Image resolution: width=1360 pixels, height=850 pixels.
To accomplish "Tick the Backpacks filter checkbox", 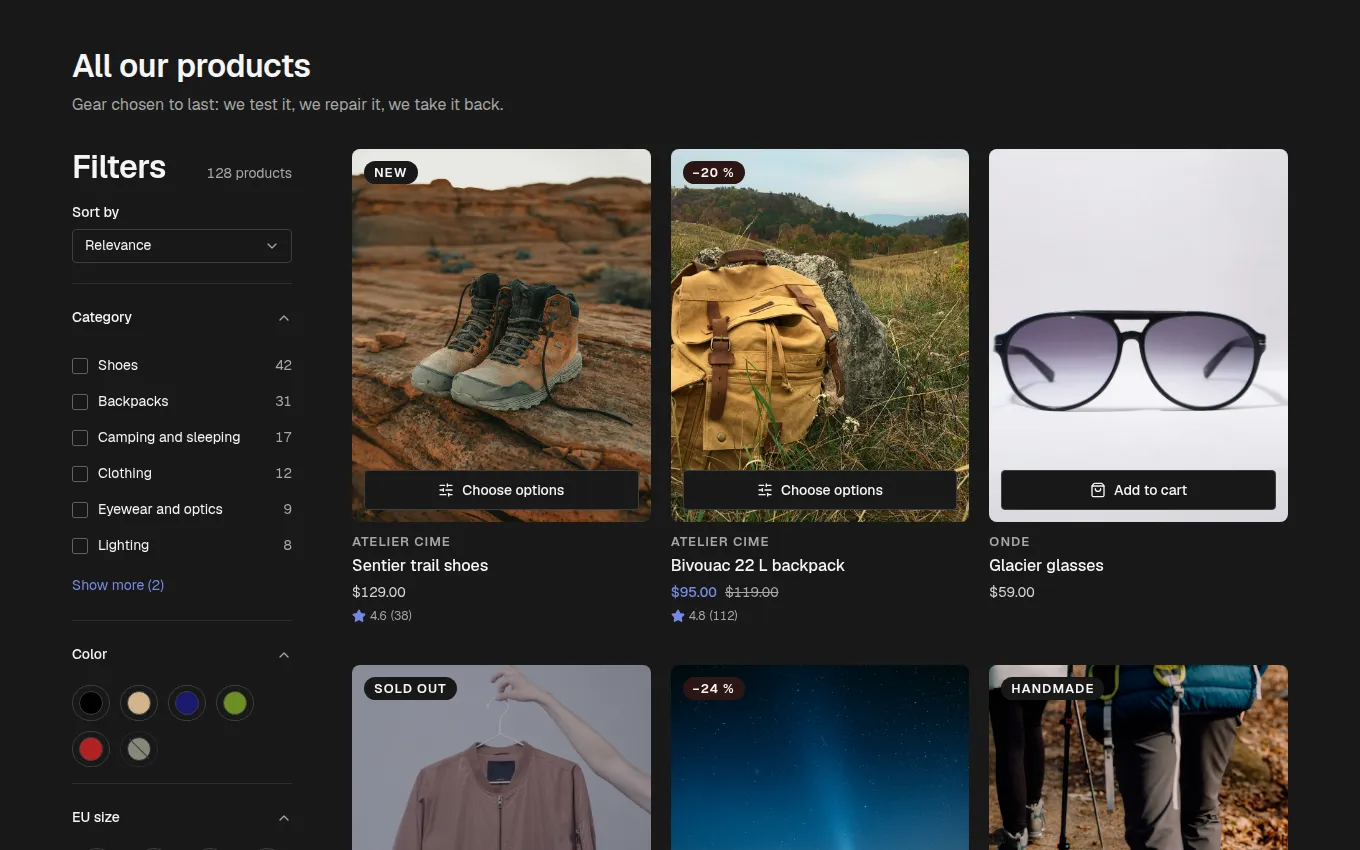I will pyautogui.click(x=80, y=402).
